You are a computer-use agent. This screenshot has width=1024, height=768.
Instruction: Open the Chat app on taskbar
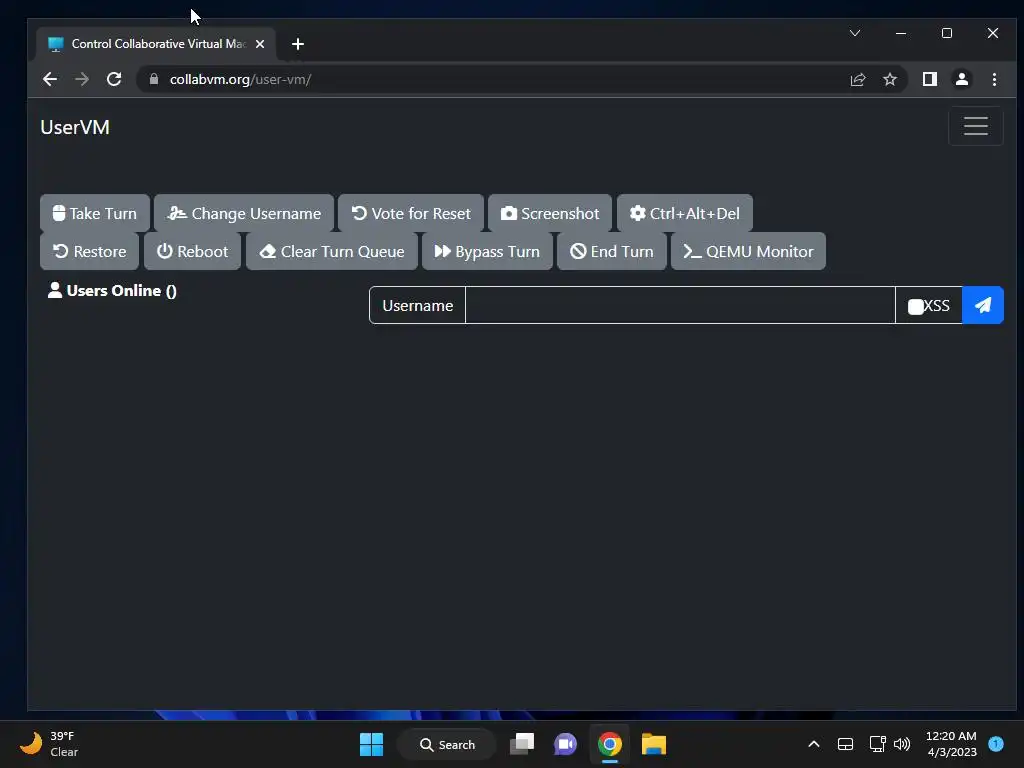tap(566, 744)
